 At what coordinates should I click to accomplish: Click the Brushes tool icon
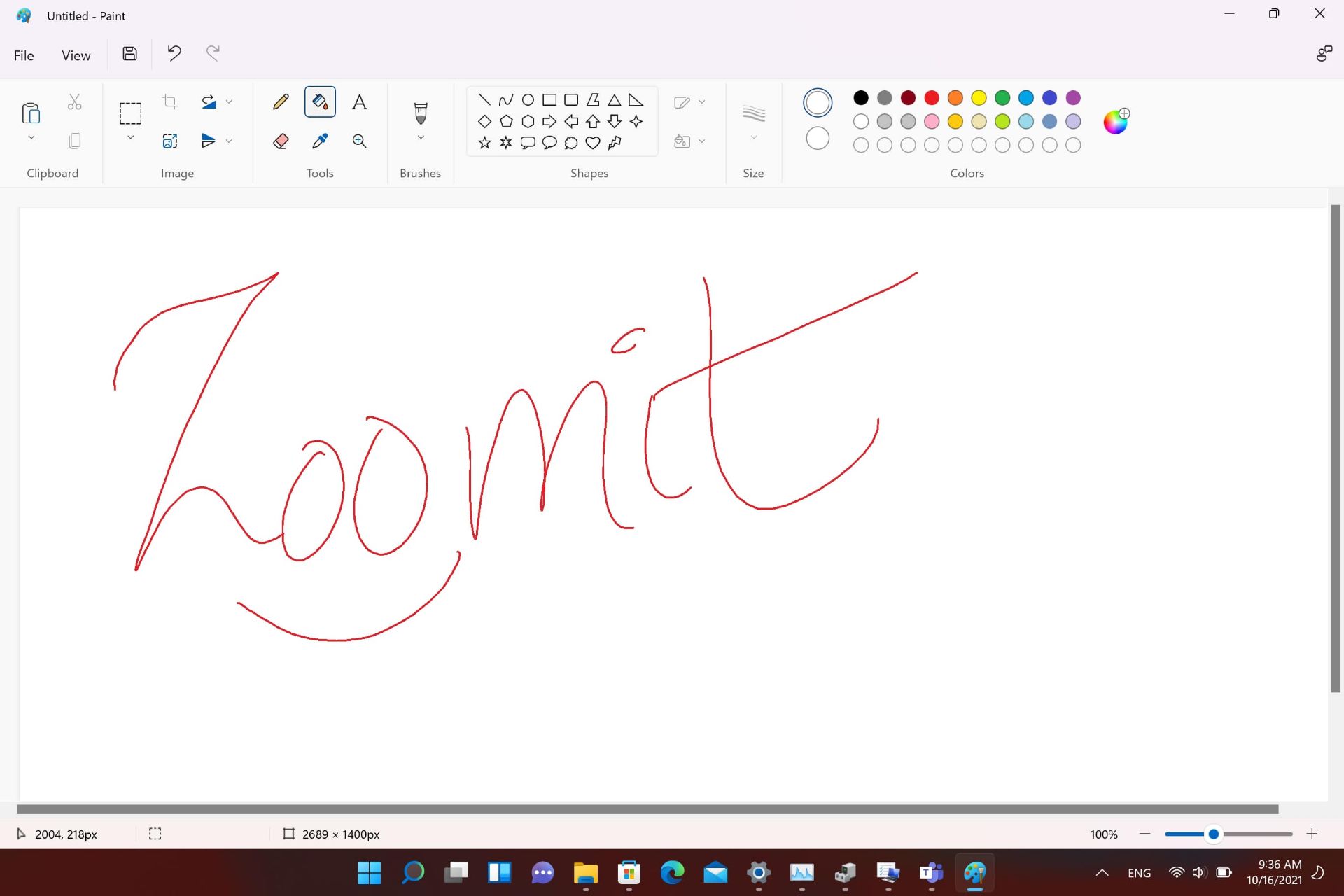pyautogui.click(x=421, y=112)
